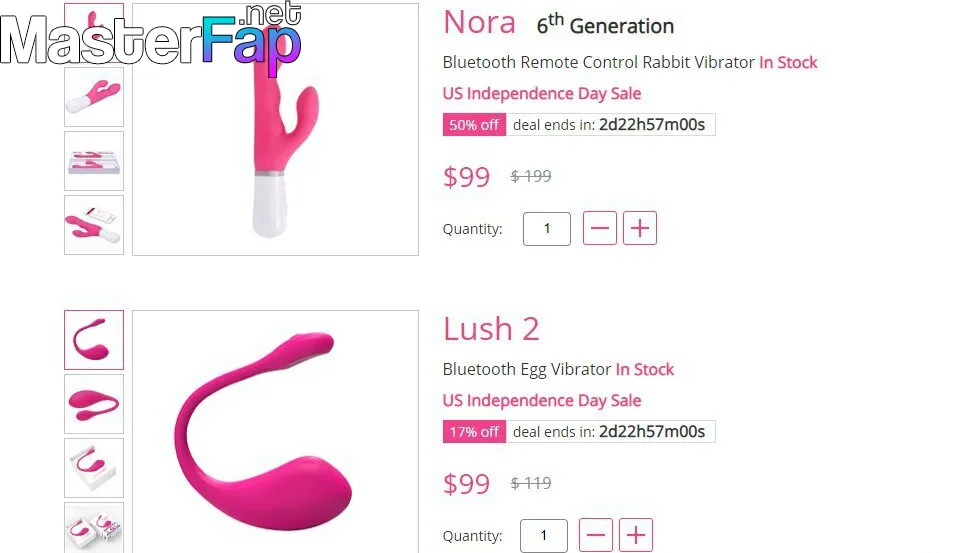
Task: Select the first Lush 2 thumbnail
Action: point(94,340)
